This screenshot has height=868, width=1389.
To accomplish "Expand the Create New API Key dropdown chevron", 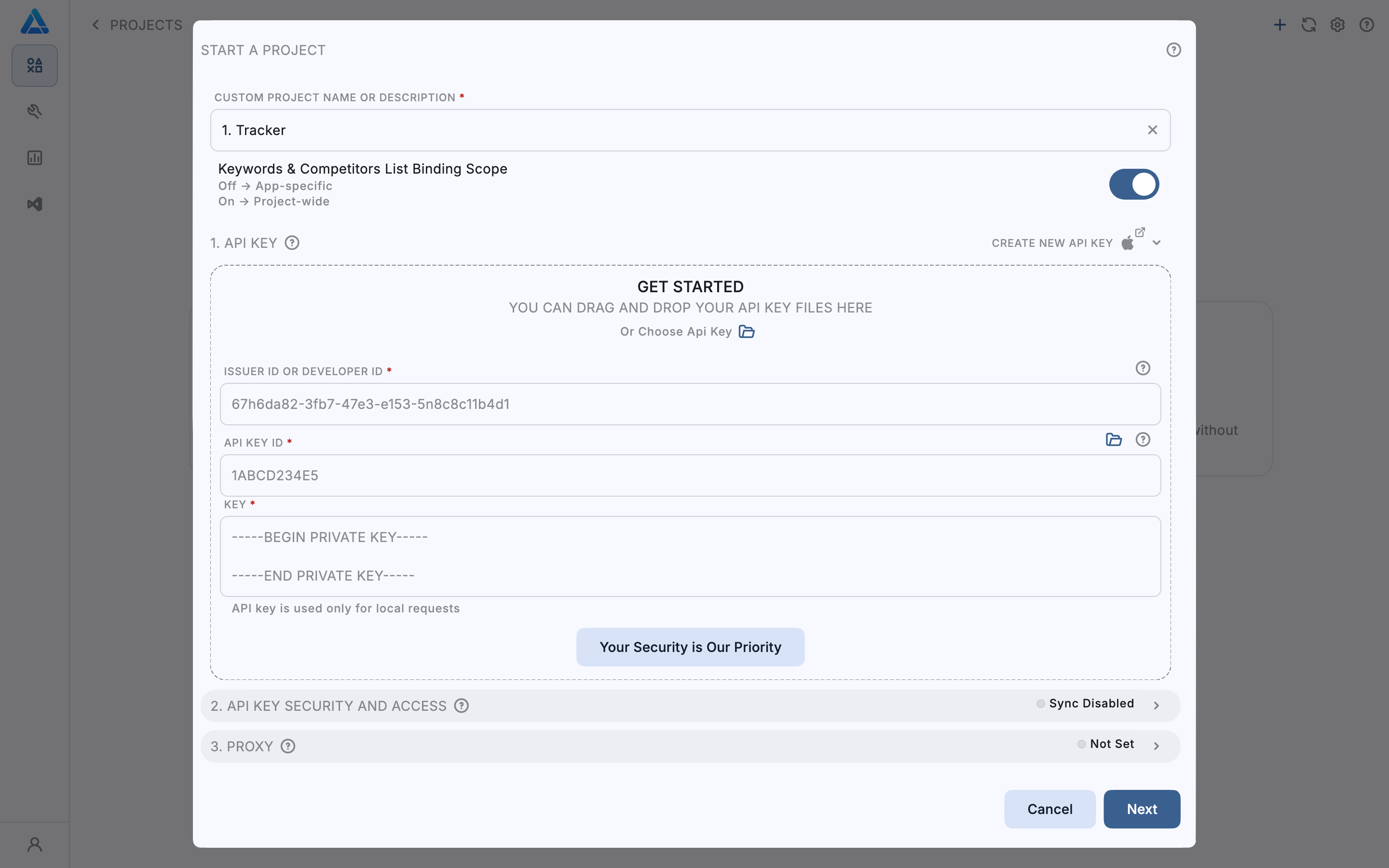I will pyautogui.click(x=1157, y=243).
